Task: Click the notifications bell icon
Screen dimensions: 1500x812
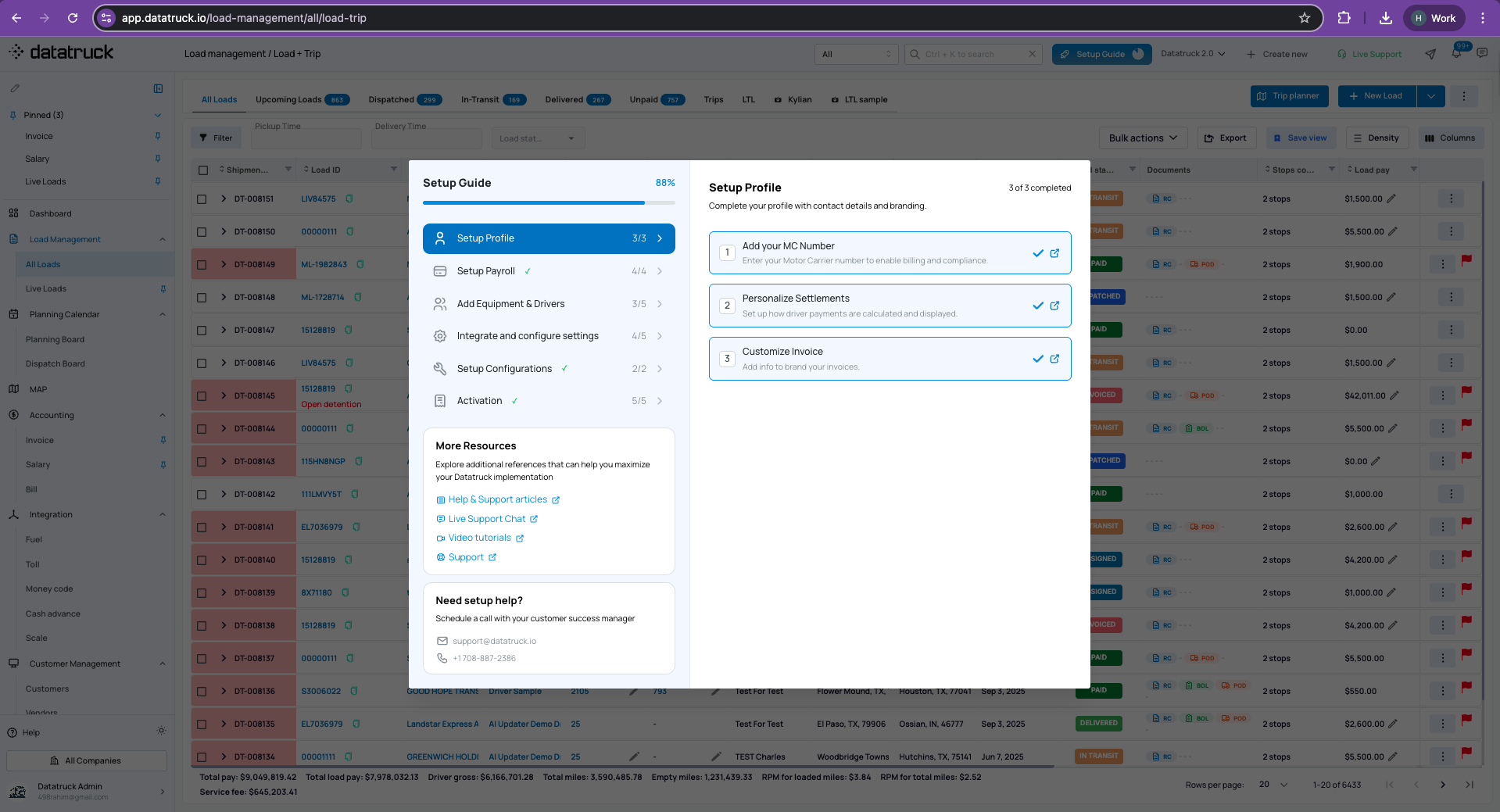Action: 1456,54
